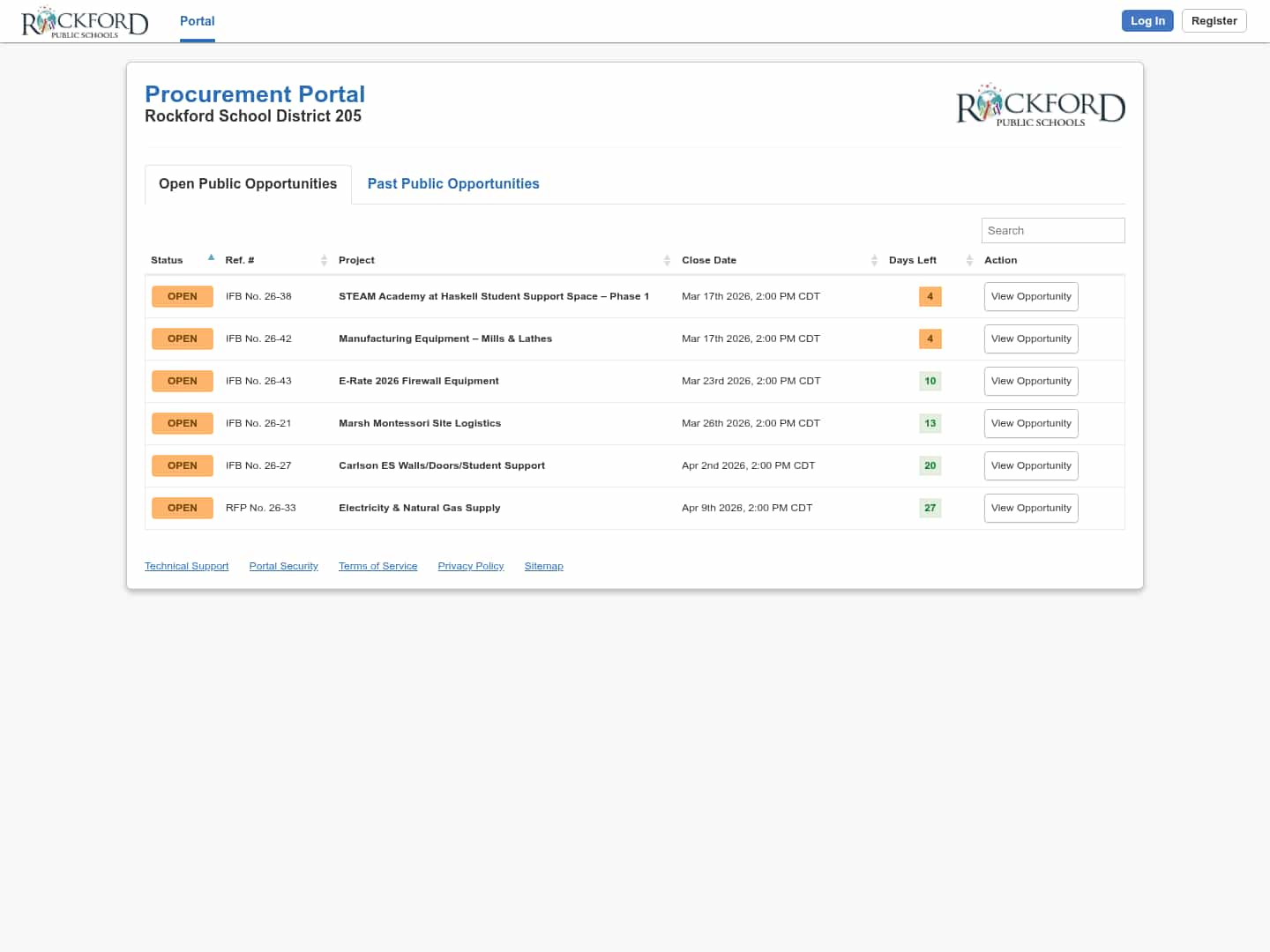The height and width of the screenshot is (952, 1270).
Task: View opportunity for Electricity & Natural Gas Supply
Action: click(1030, 508)
